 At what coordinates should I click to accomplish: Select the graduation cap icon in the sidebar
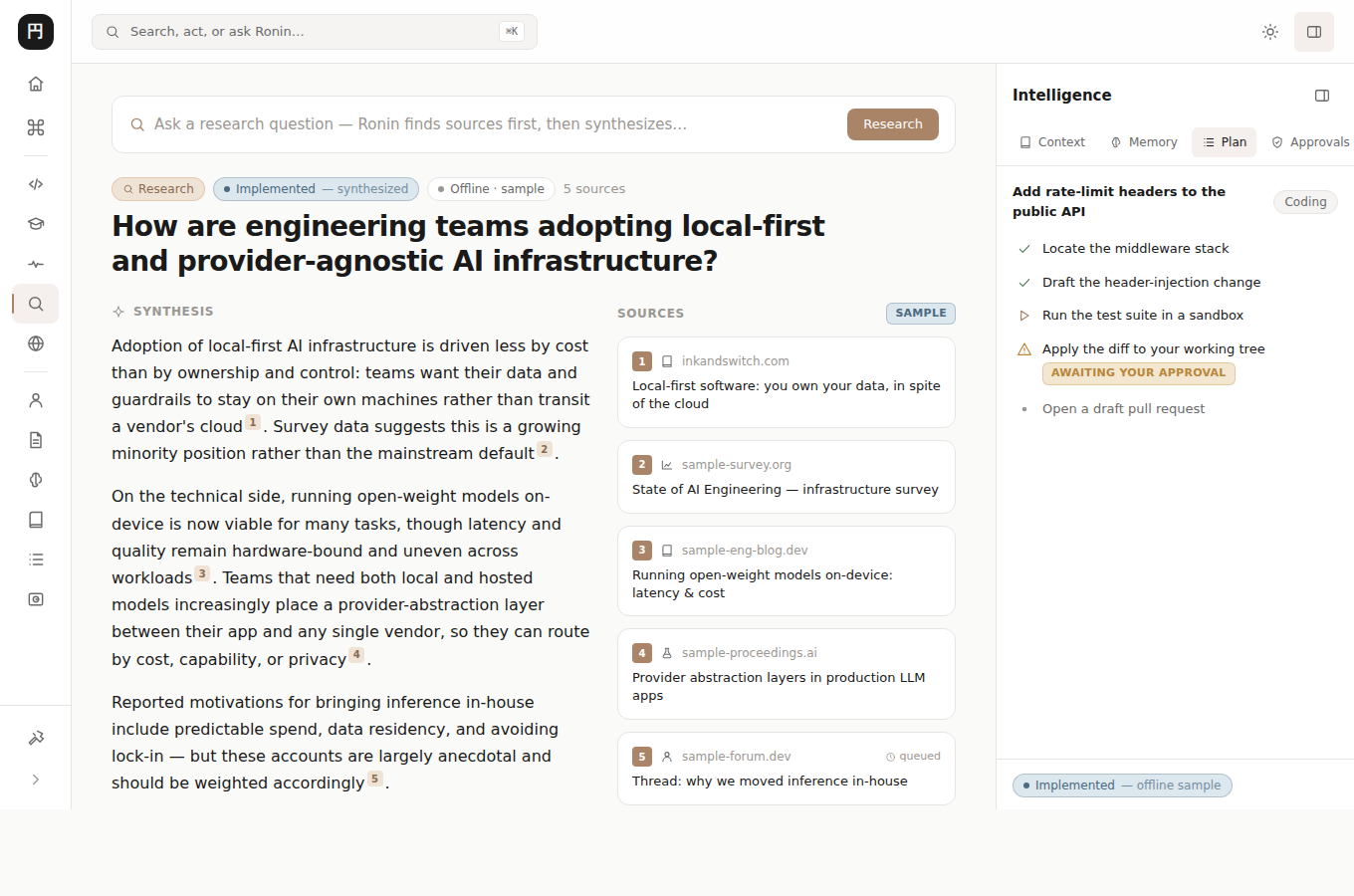point(36,224)
